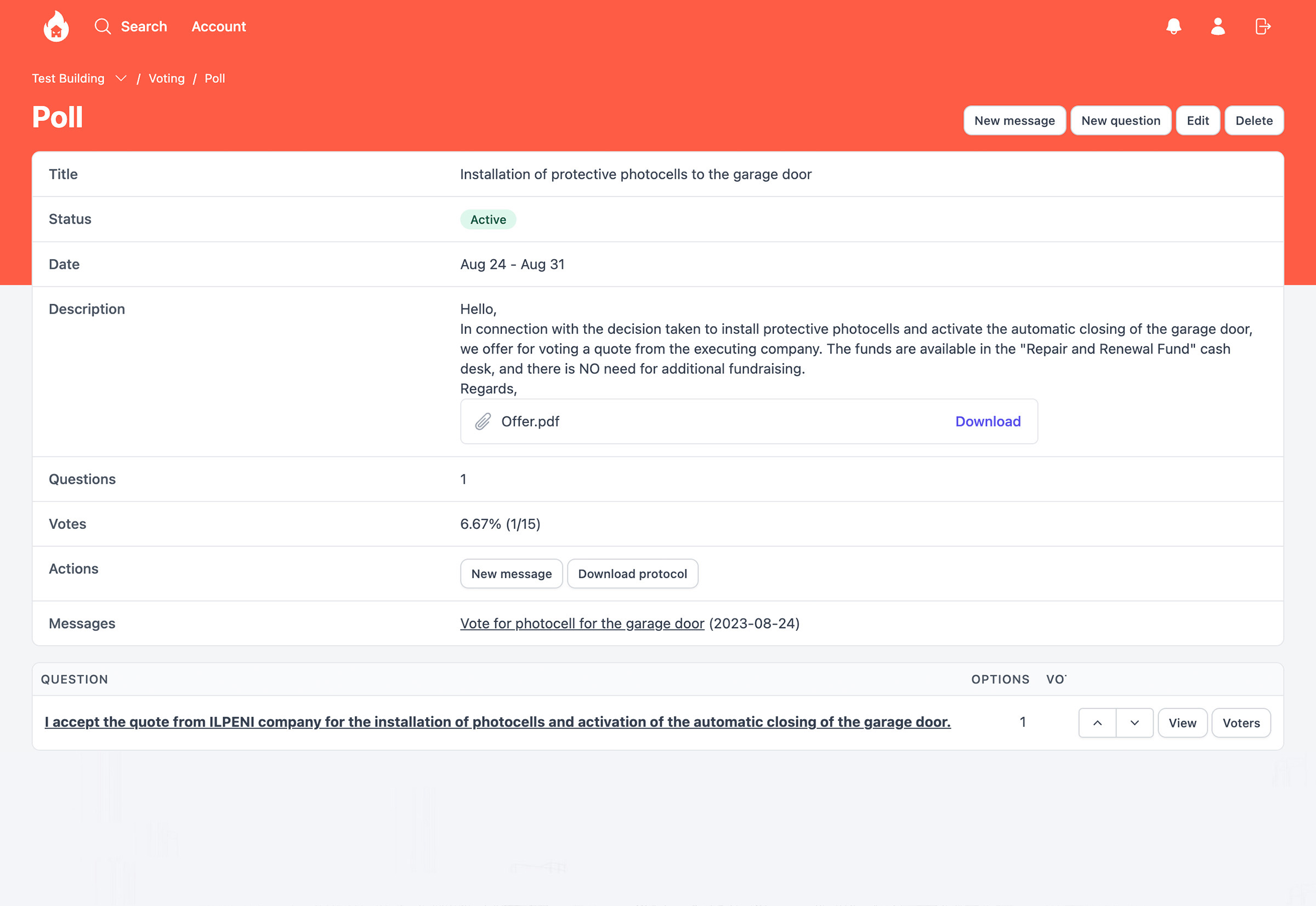
Task: Open the Edit poll menu option
Action: point(1196,119)
